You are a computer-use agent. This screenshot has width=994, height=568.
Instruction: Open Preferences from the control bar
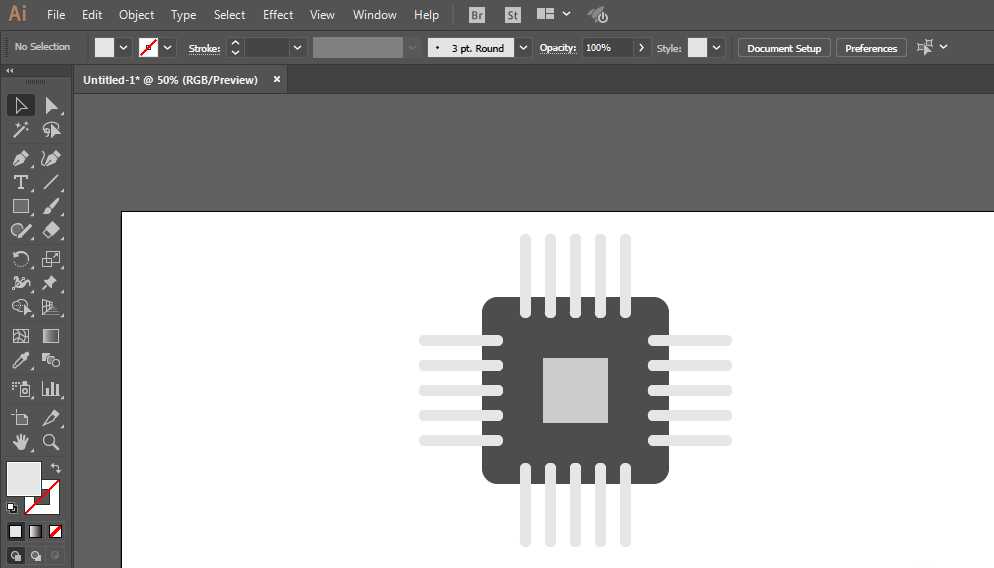pyautogui.click(x=870, y=48)
